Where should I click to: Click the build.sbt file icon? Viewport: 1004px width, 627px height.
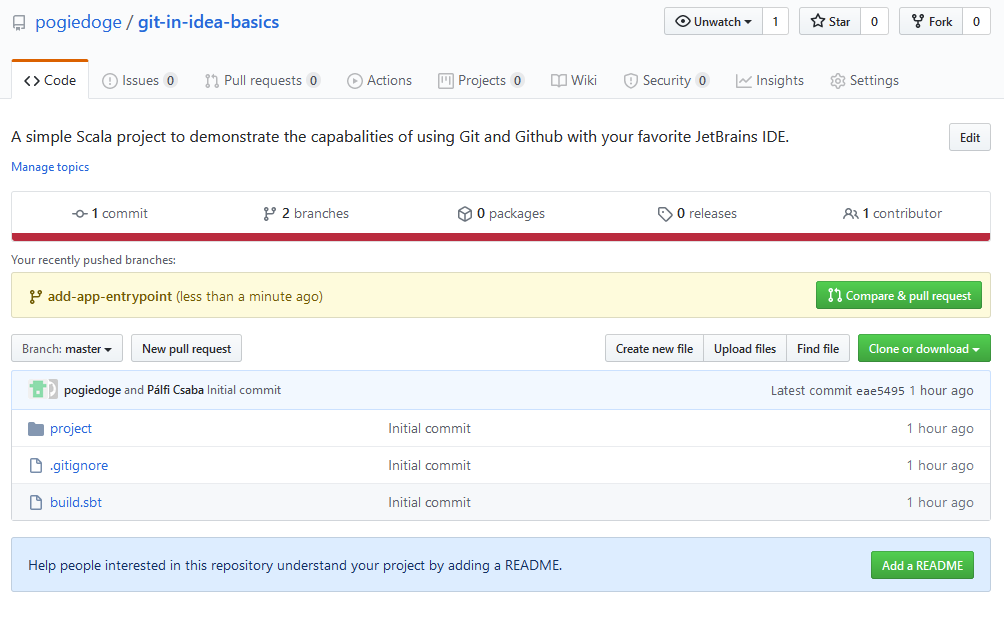[36, 503]
